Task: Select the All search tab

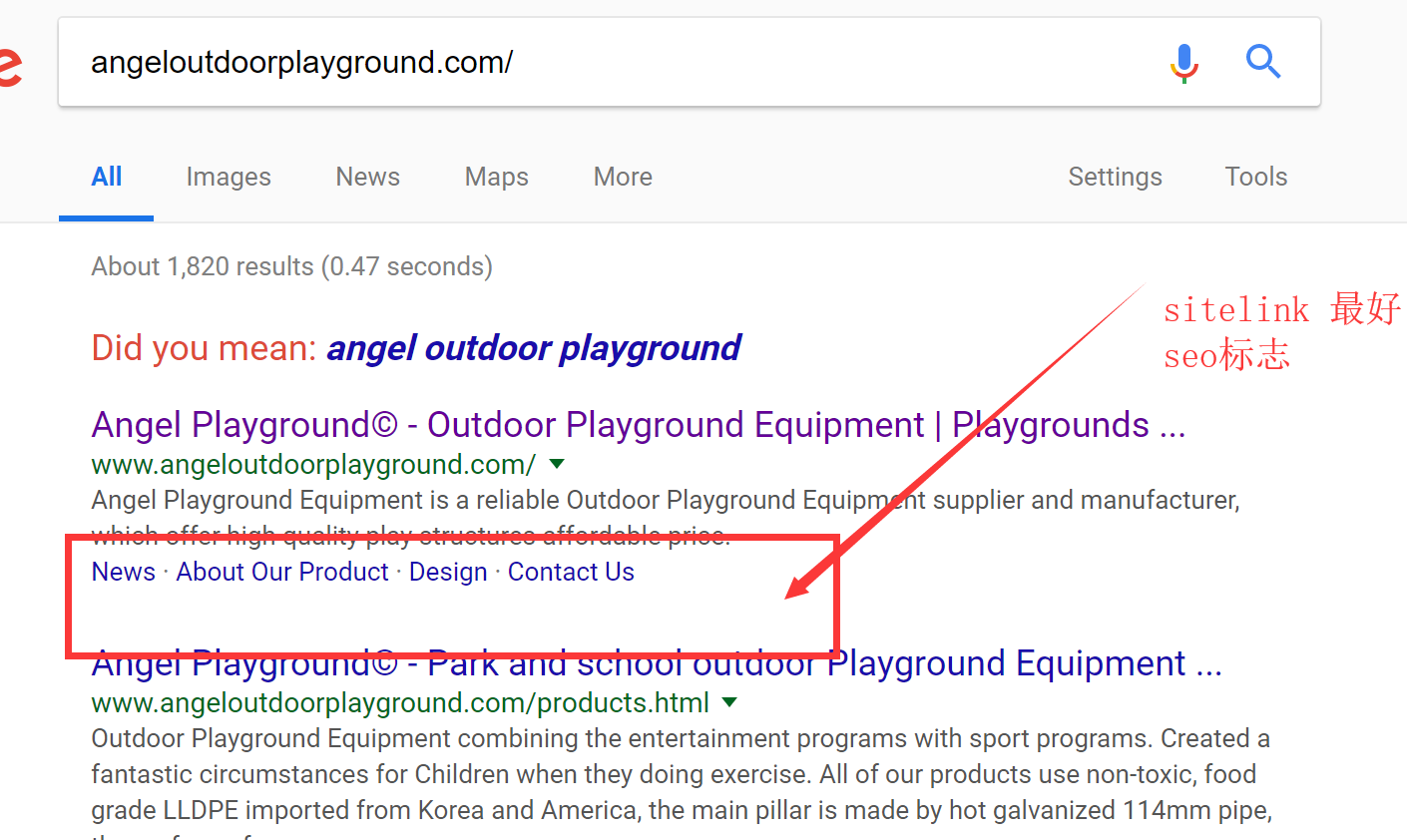Action: point(107,177)
